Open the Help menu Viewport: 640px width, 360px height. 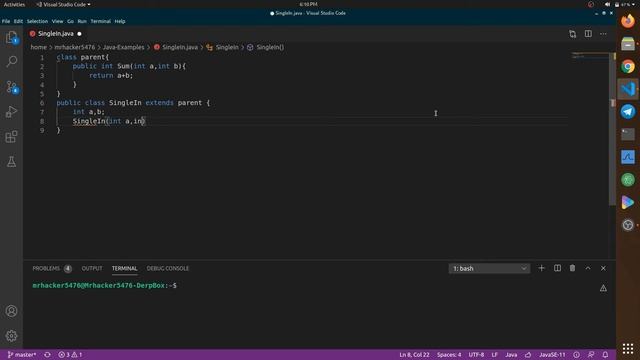coord(120,21)
